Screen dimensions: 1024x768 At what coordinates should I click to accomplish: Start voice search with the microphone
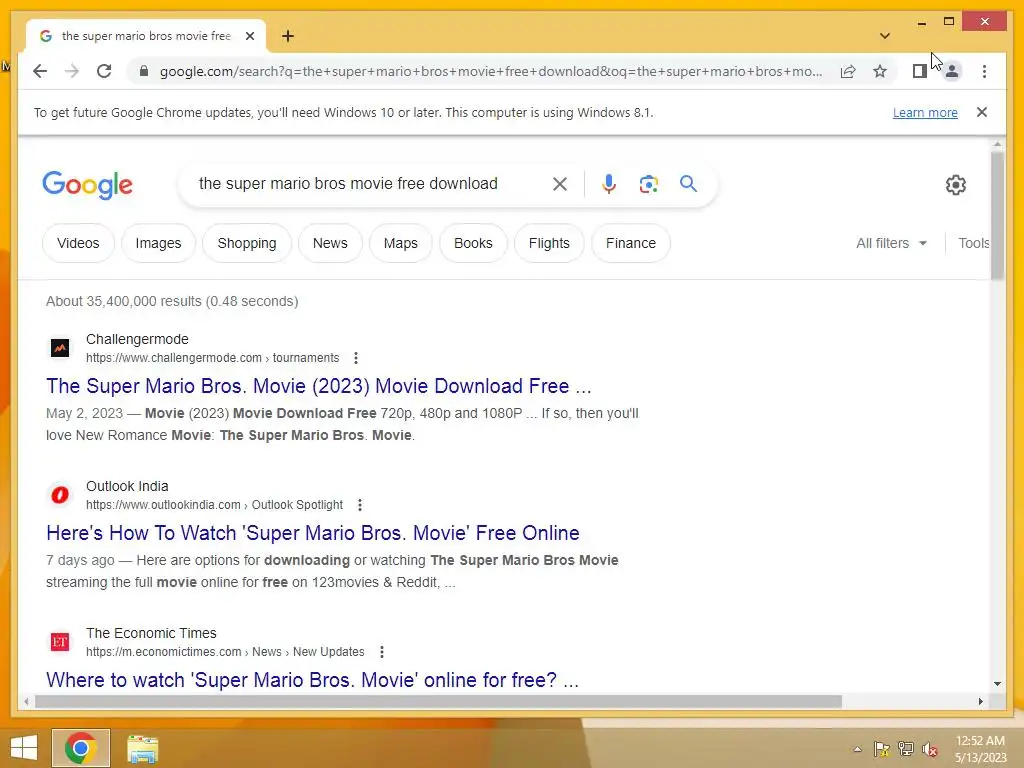tap(609, 184)
